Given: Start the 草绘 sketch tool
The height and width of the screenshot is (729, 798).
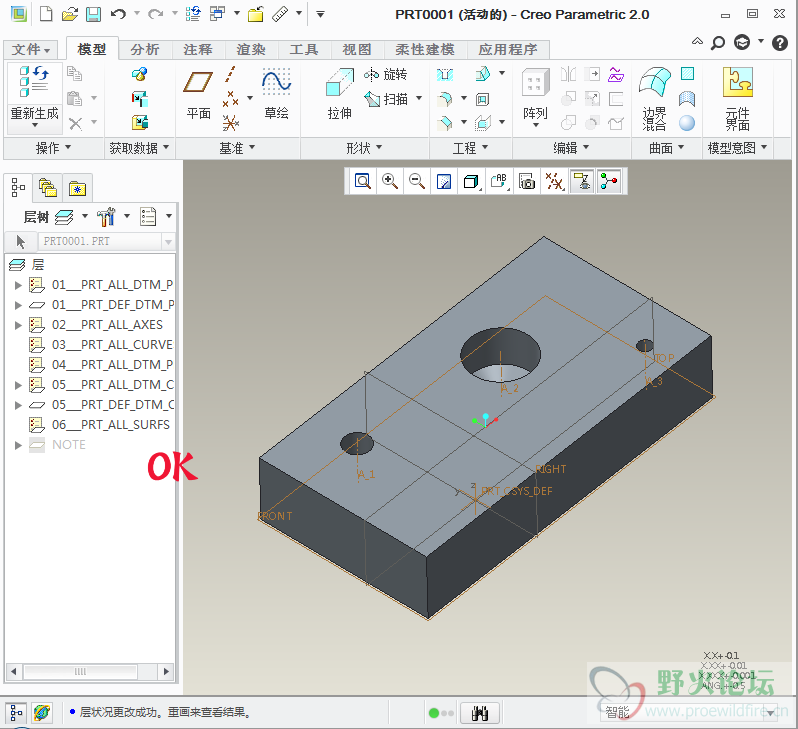Looking at the screenshot, I should click(276, 95).
